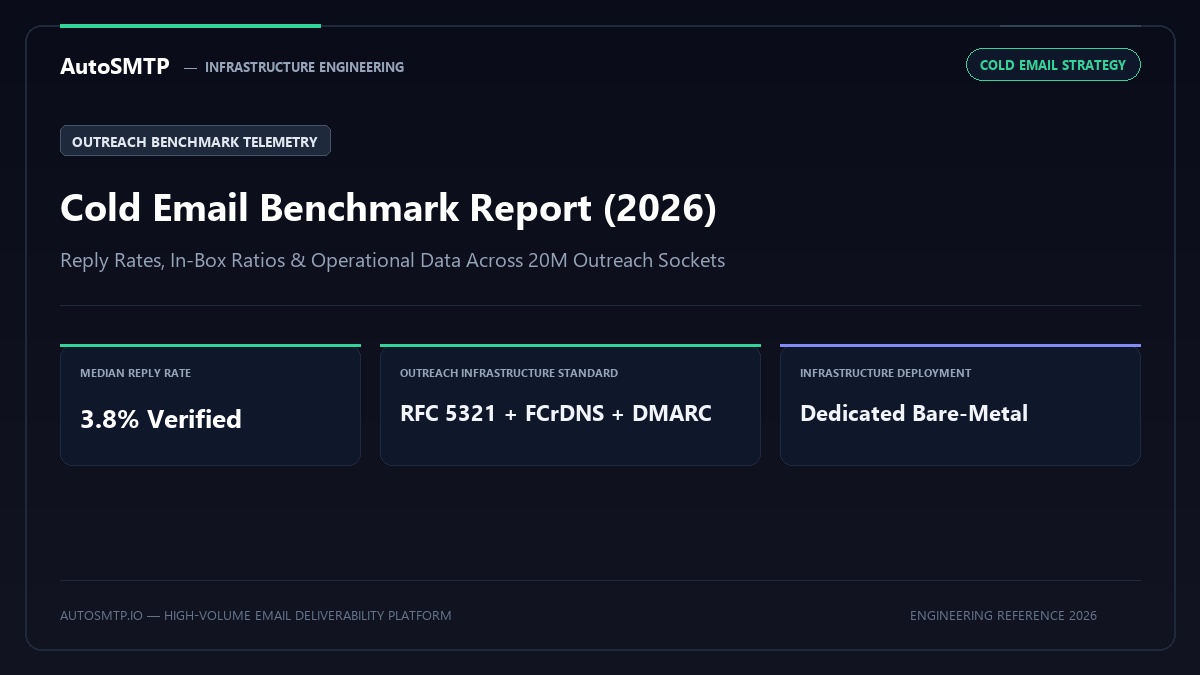This screenshot has width=1200, height=675.
Task: Click the Median Reply Rate label
Action: coord(135,373)
